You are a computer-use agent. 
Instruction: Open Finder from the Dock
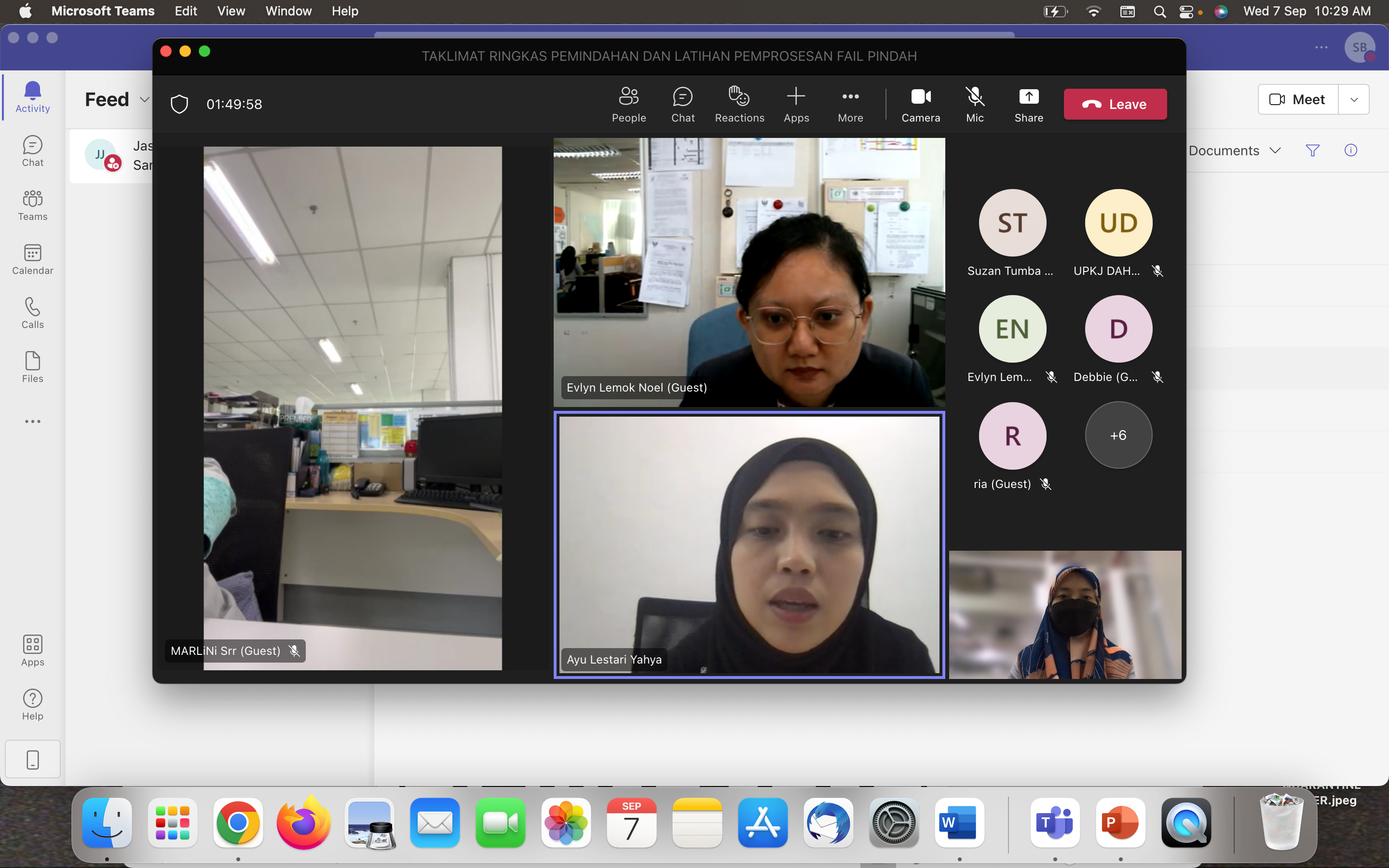click(107, 822)
